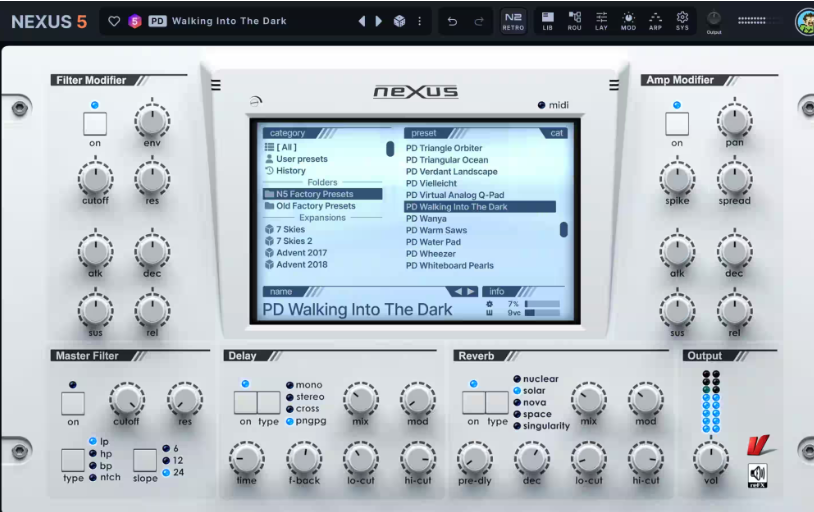Open the LAY layers tab
The width and height of the screenshot is (814, 512).
pos(601,21)
